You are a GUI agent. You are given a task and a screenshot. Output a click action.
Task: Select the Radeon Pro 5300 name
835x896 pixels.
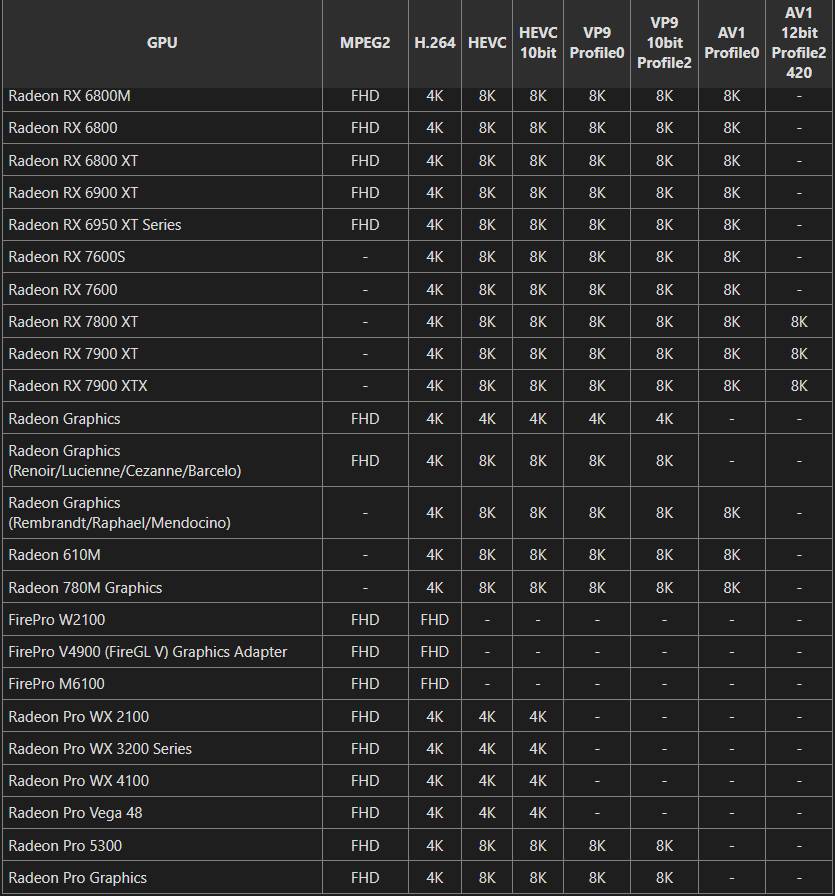pyautogui.click(x=65, y=846)
